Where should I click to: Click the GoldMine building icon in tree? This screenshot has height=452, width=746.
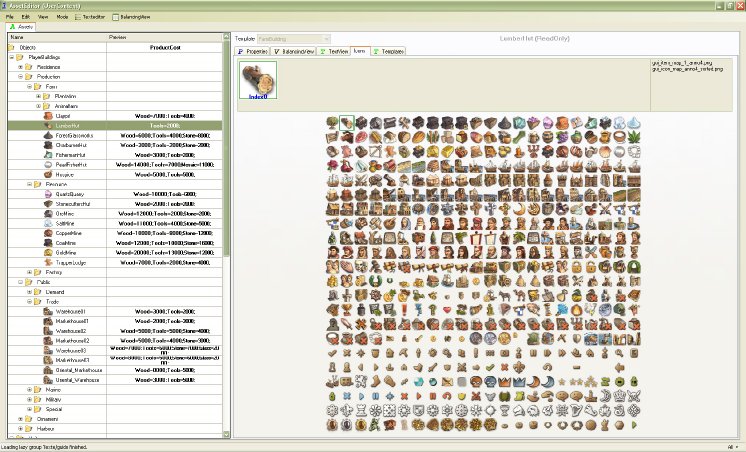tap(48, 253)
